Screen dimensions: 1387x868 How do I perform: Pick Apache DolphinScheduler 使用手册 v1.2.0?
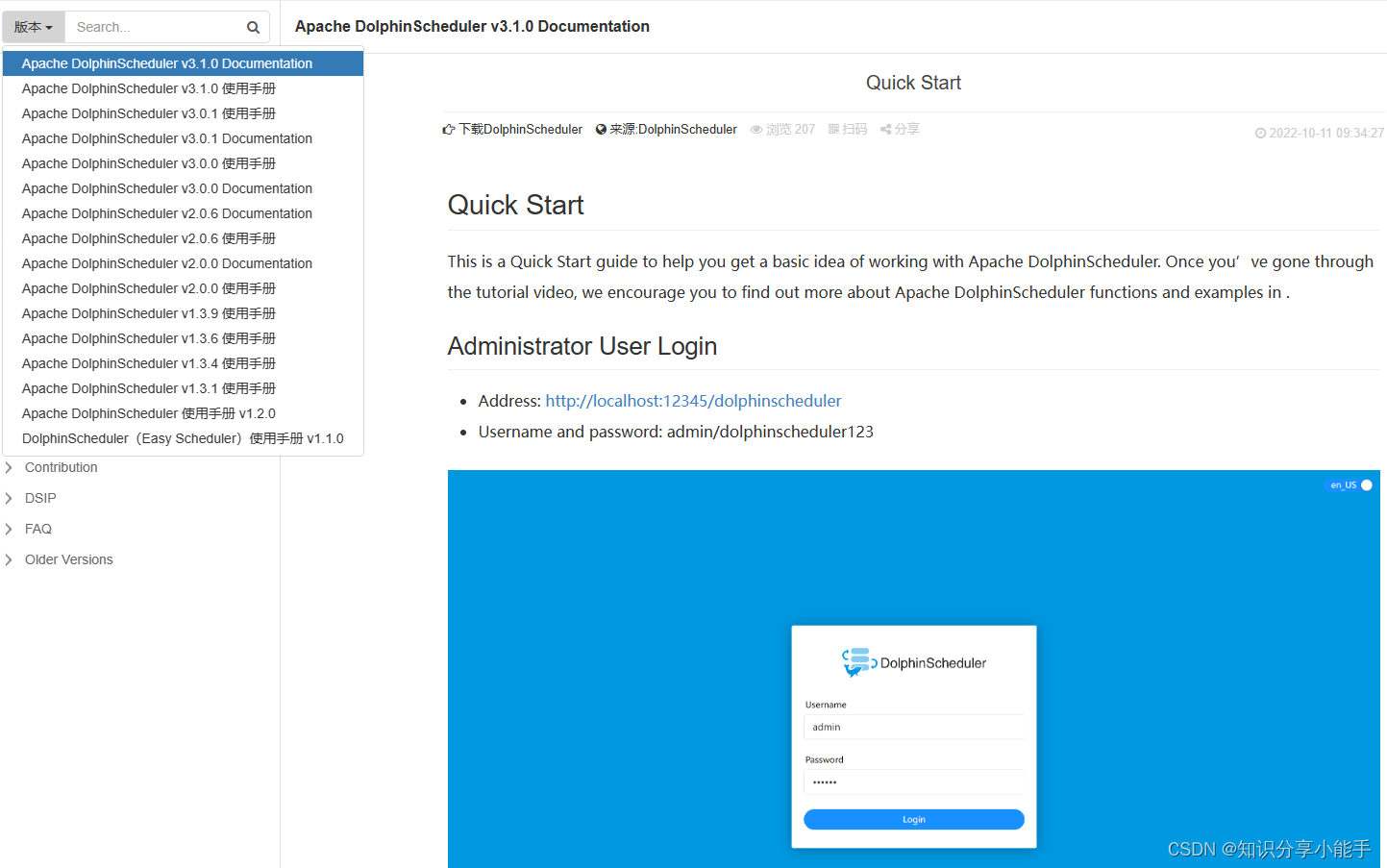183,413
